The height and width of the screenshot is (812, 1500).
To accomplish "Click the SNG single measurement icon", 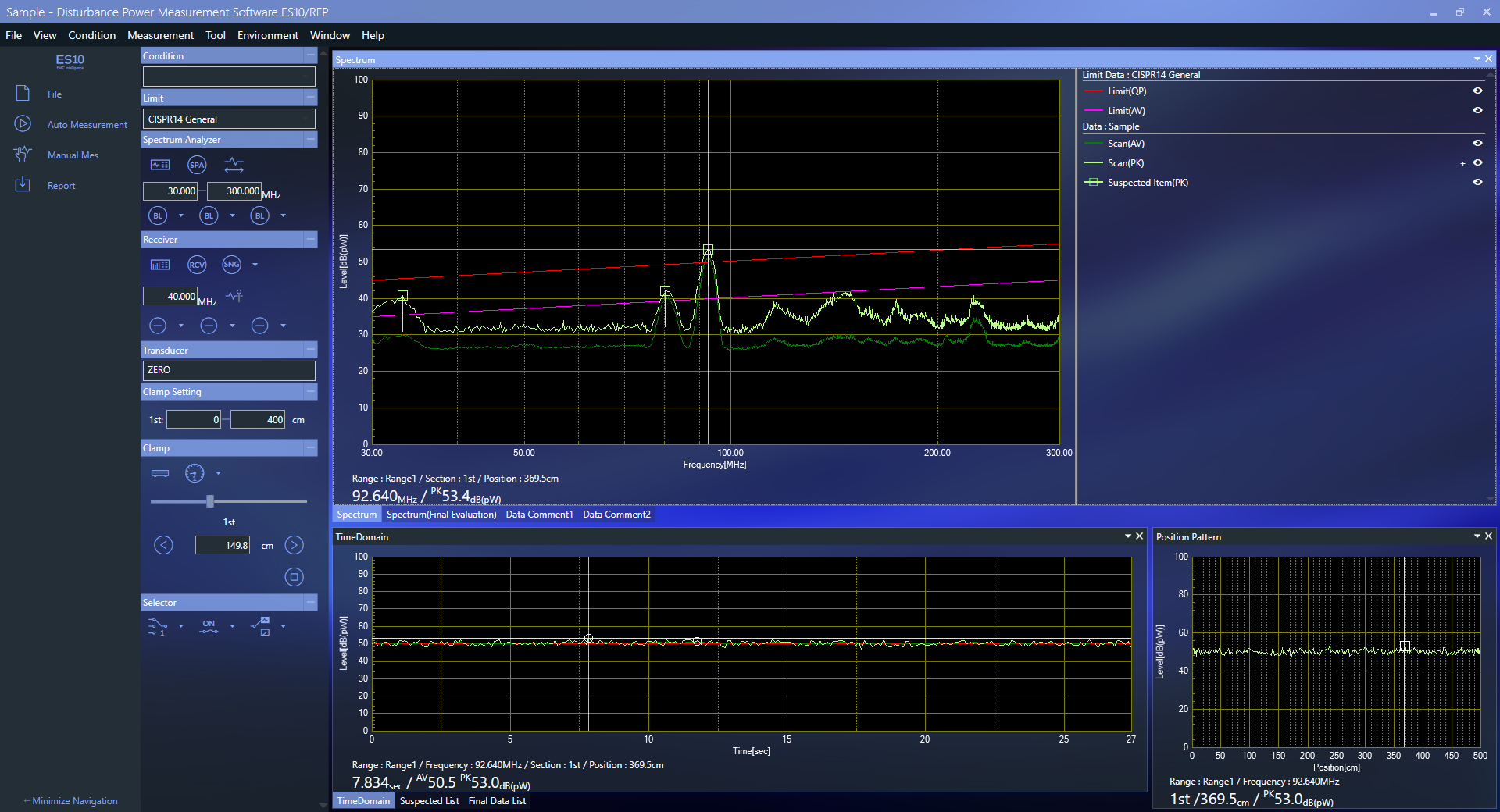I will (x=232, y=265).
